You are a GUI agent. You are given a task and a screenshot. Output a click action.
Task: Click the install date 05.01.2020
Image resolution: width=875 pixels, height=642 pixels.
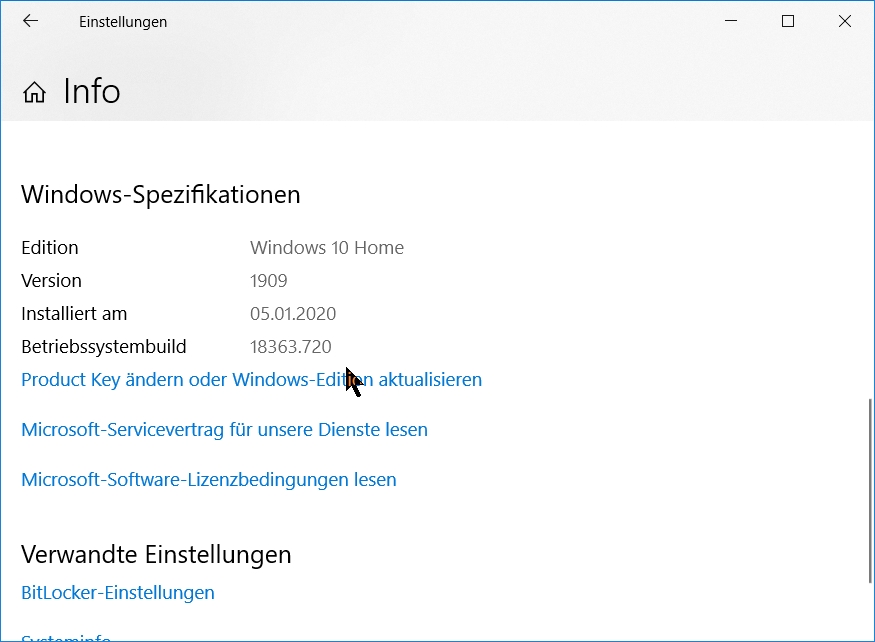[293, 314]
